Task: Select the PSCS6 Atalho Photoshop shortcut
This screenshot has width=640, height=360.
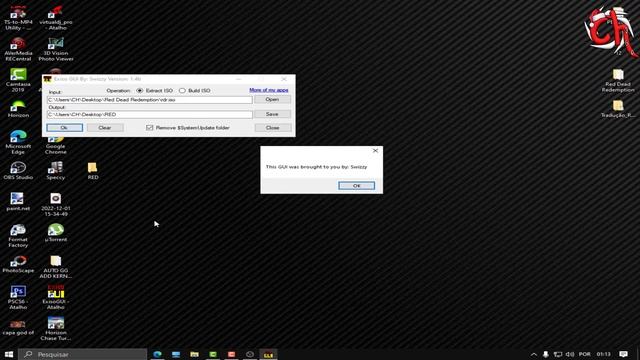Action: coord(18,297)
